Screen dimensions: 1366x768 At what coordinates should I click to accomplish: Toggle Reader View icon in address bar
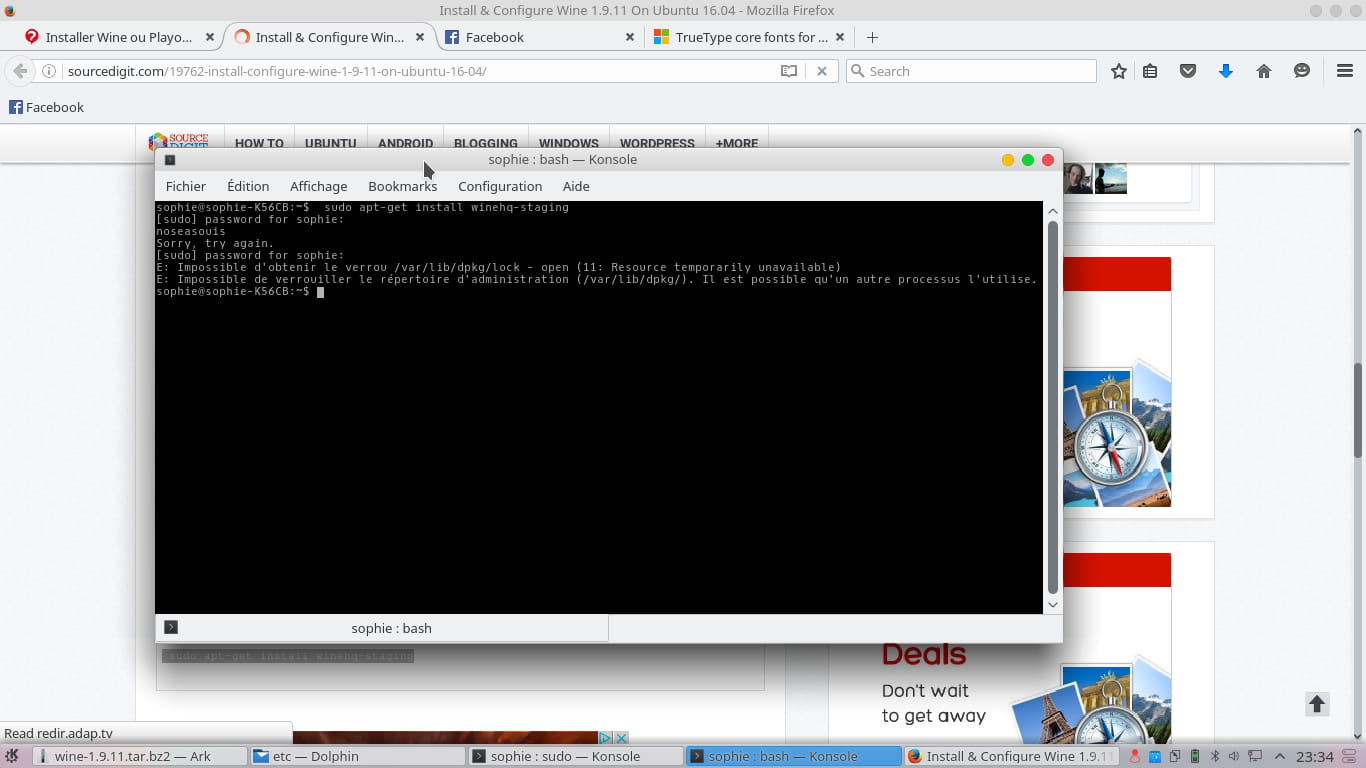click(789, 71)
